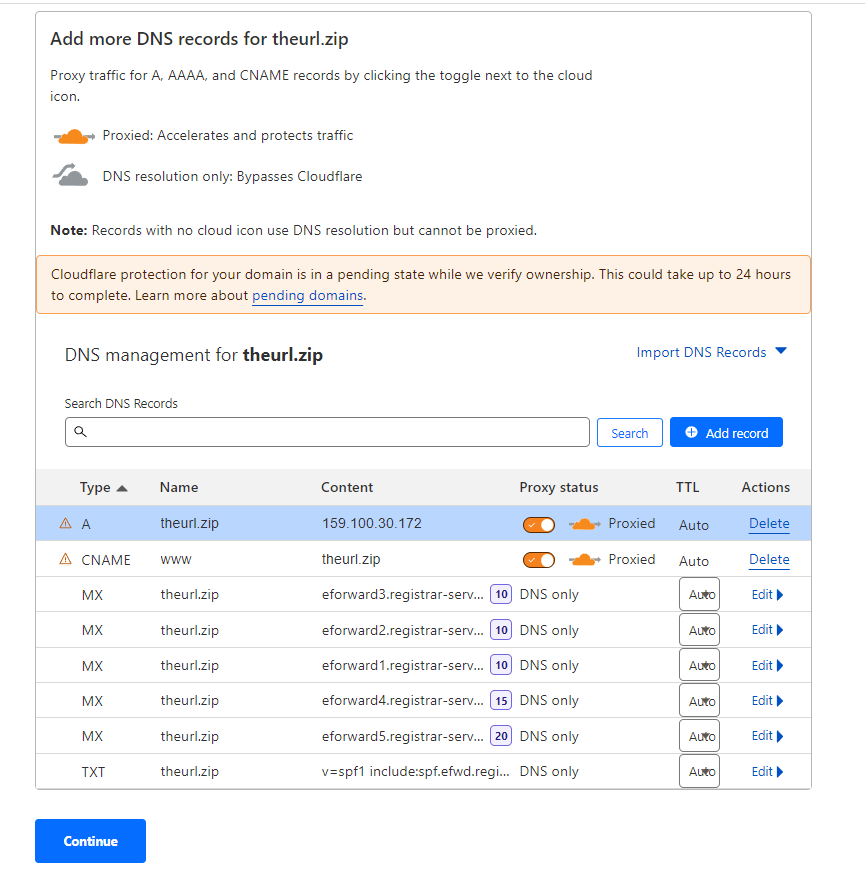The width and height of the screenshot is (865, 883).
Task: Expand Edit for eforward5 MX record
Action: pyautogui.click(x=768, y=736)
